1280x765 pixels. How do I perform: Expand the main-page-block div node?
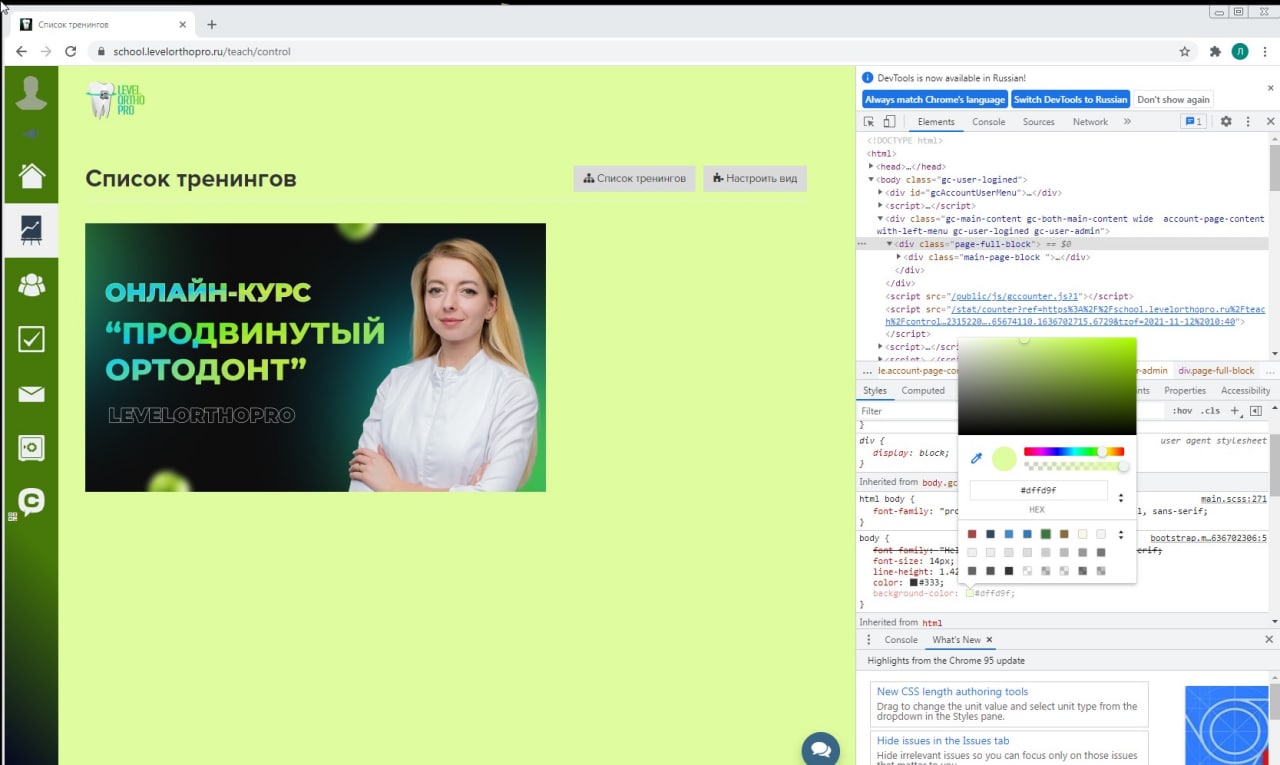(x=899, y=257)
